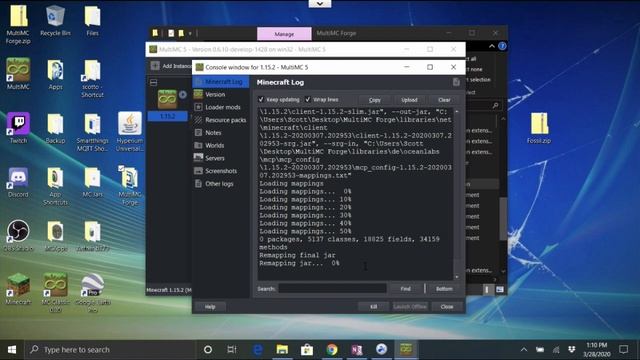Click the Kill button

[x=373, y=307]
